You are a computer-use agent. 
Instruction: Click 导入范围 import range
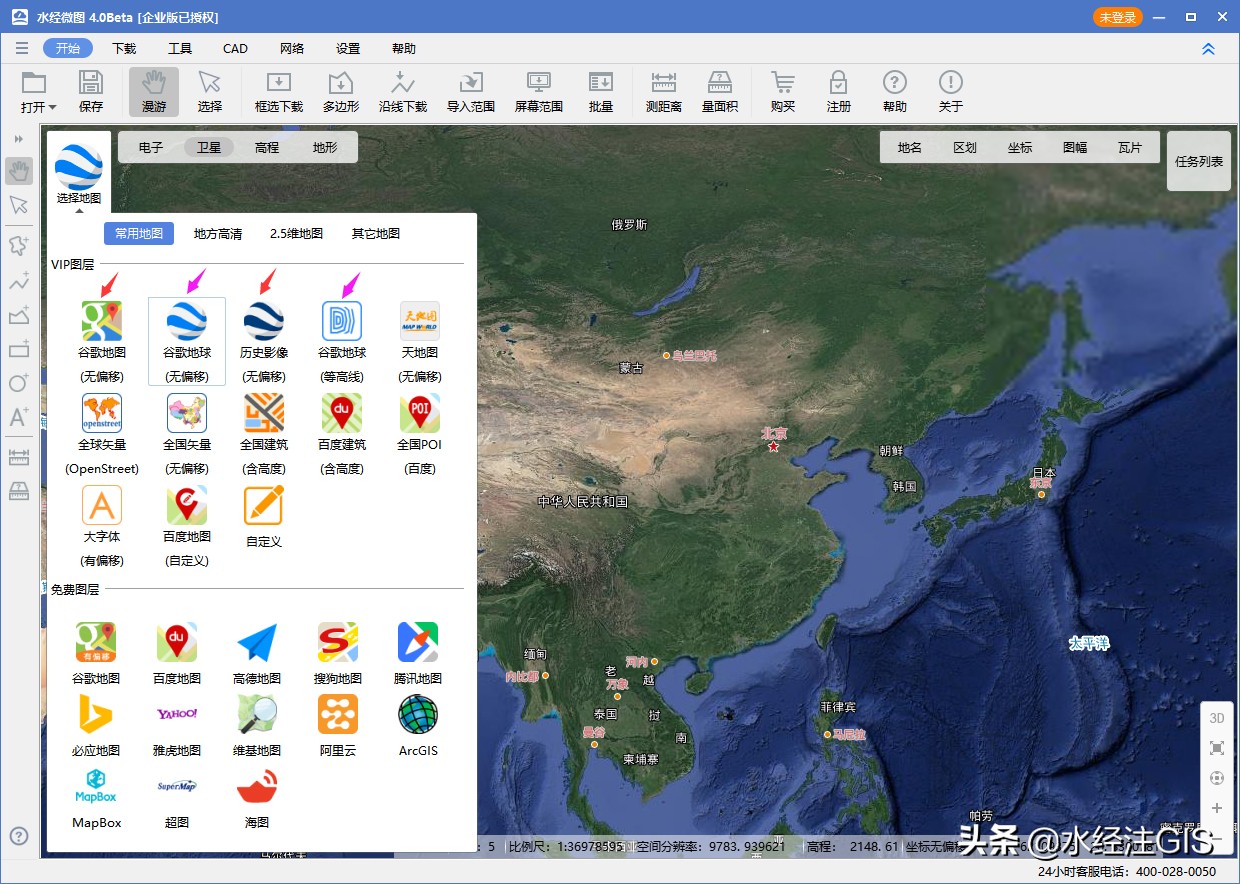(x=471, y=92)
